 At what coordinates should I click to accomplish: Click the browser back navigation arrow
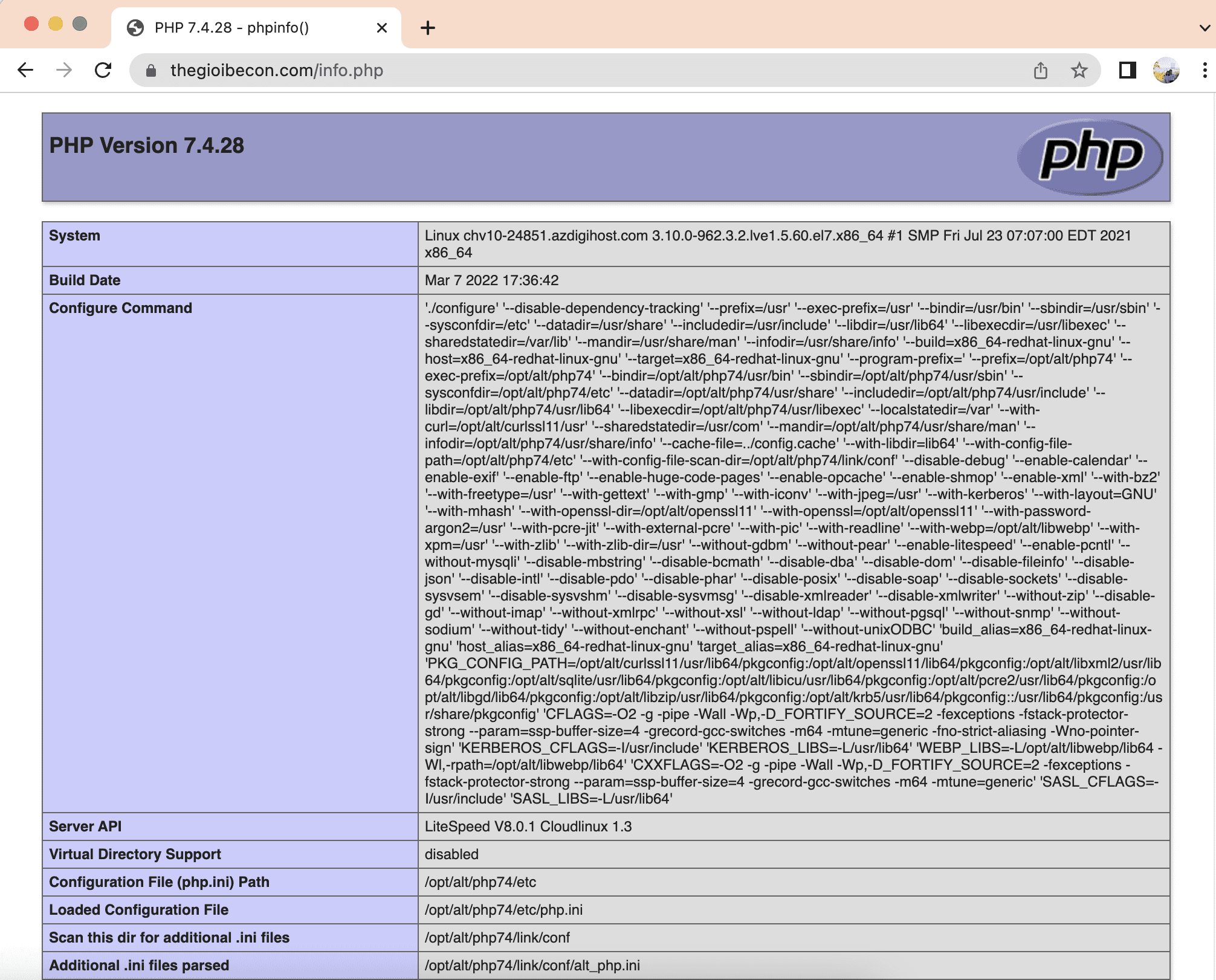click(25, 70)
